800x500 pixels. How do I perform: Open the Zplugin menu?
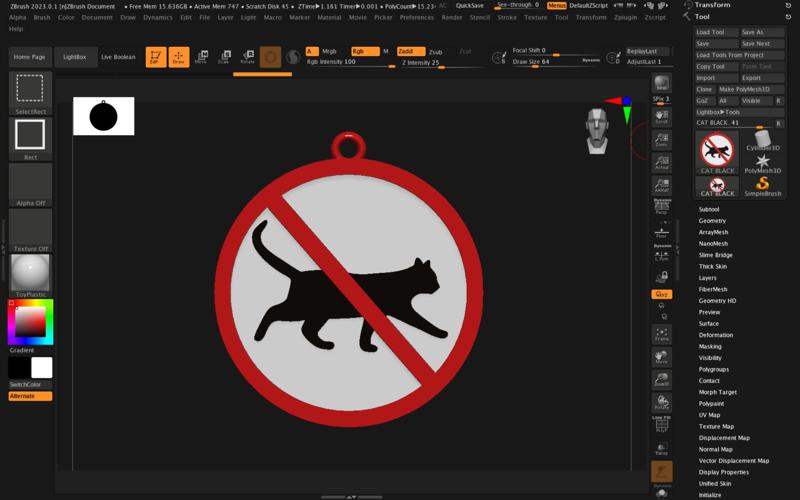click(x=625, y=17)
